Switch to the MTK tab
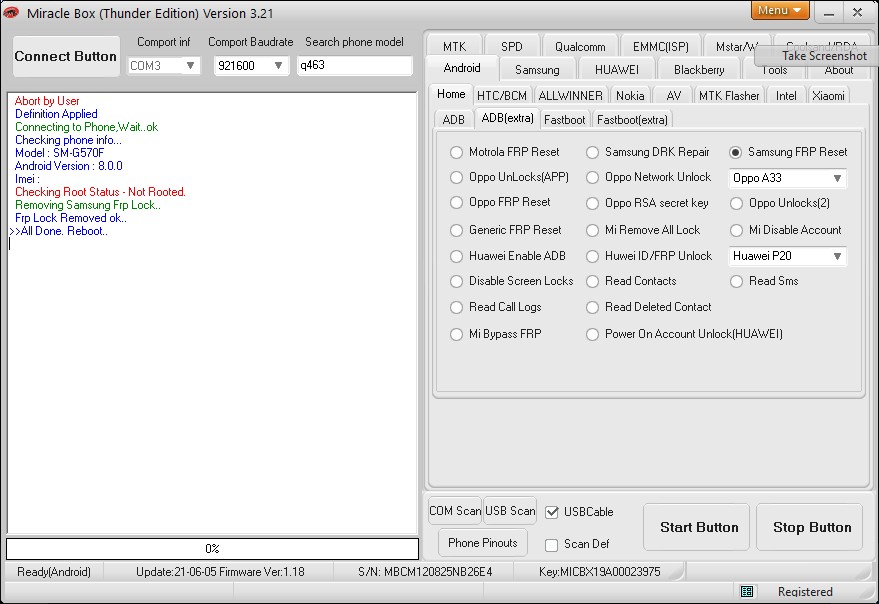879x604 pixels. point(454,47)
